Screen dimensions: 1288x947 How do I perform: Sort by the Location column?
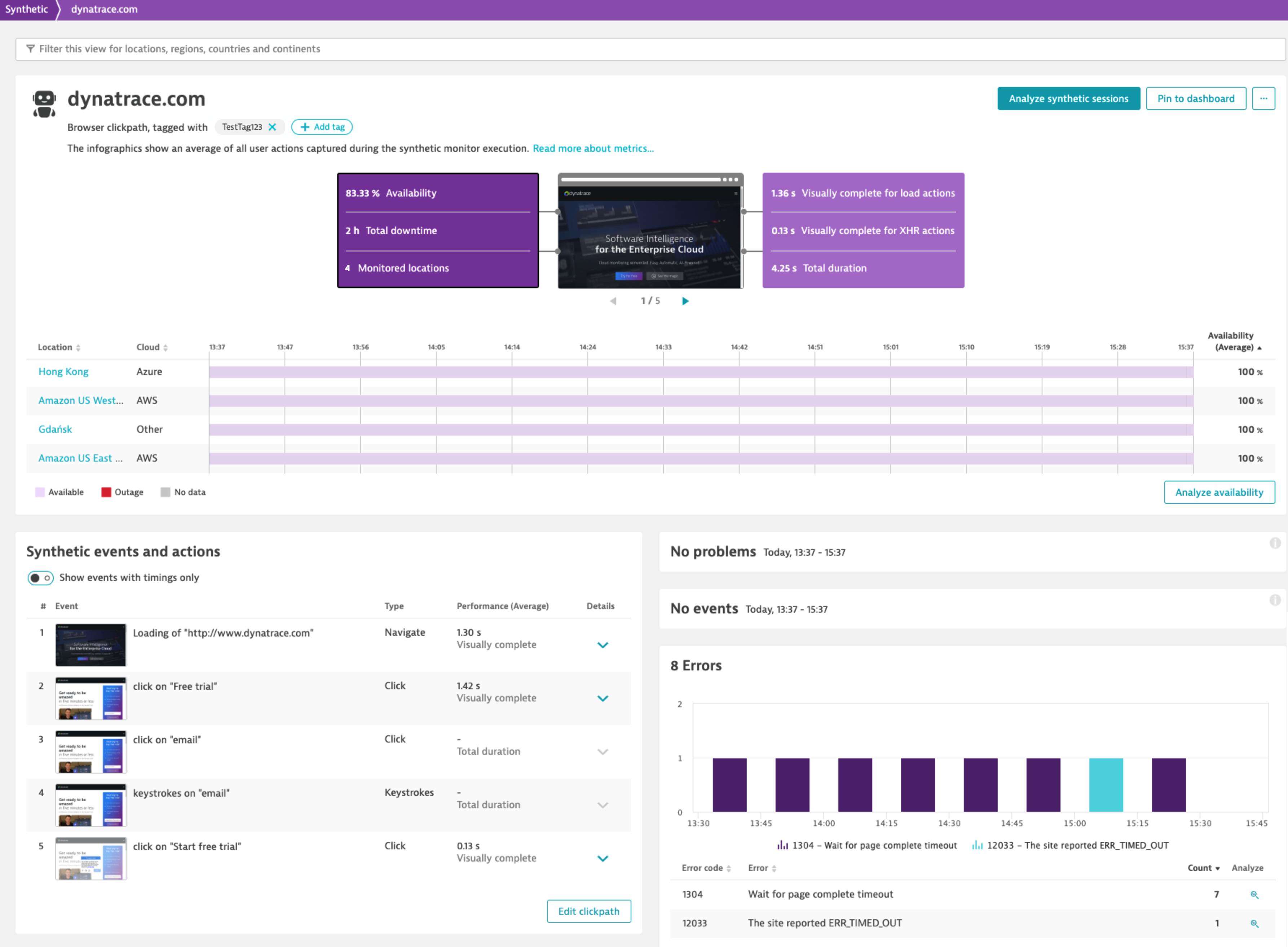pos(59,347)
